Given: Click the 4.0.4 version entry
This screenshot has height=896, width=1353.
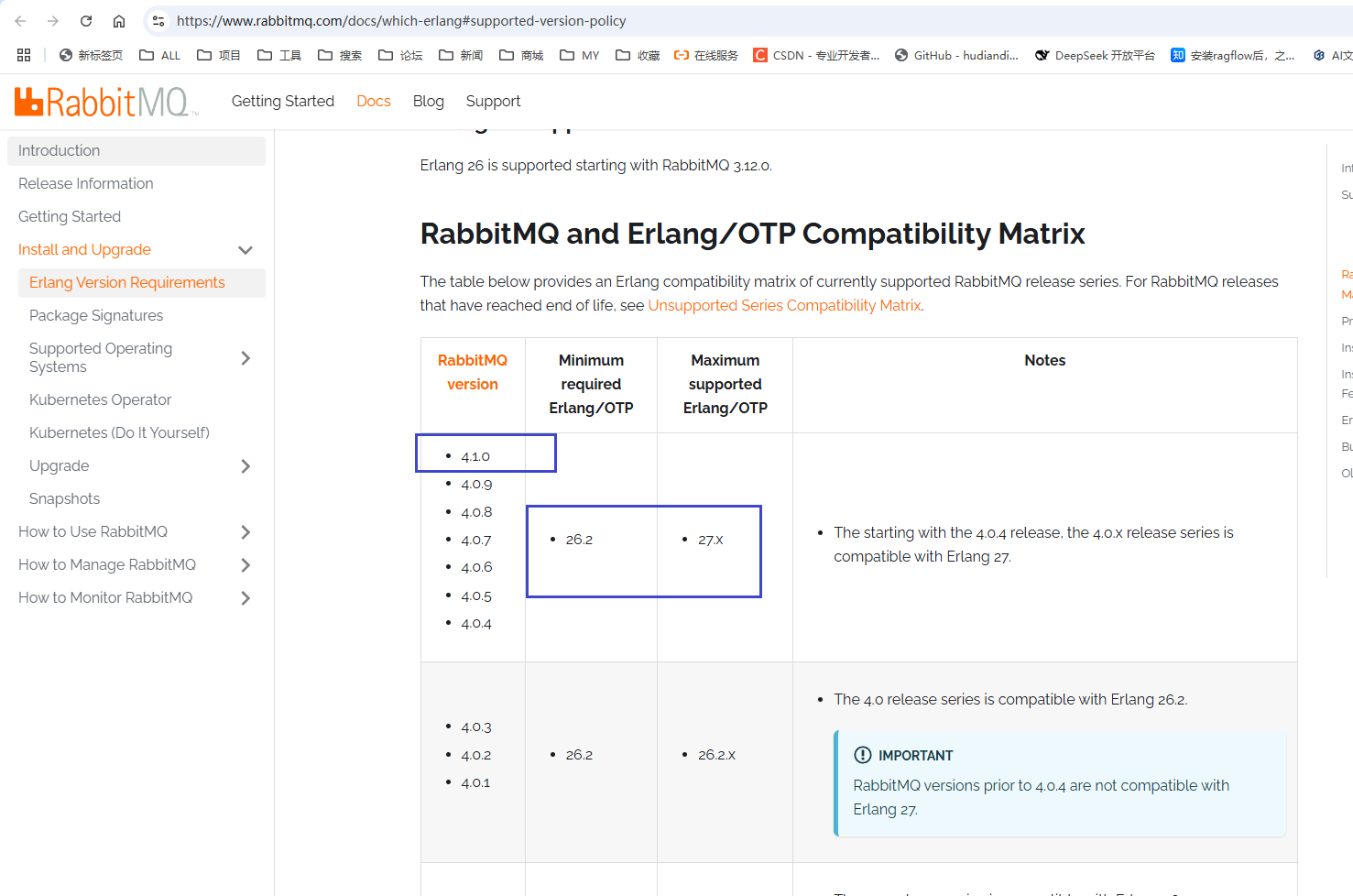Looking at the screenshot, I should point(476,623).
